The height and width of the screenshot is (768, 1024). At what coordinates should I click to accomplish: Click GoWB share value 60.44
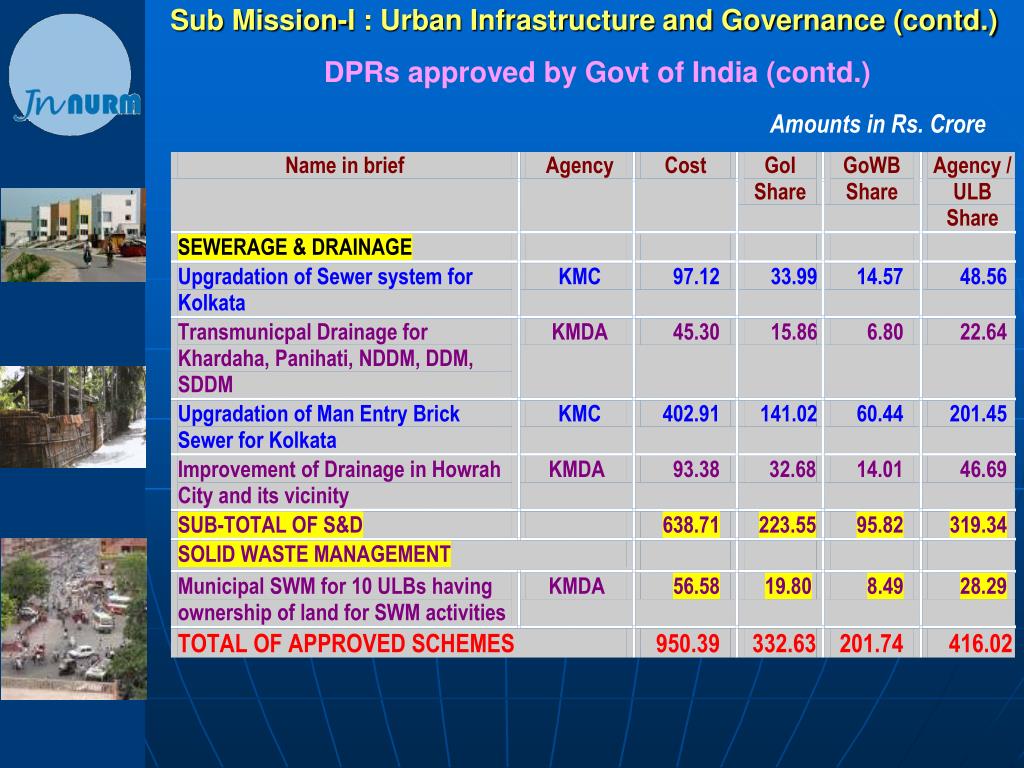[880, 414]
